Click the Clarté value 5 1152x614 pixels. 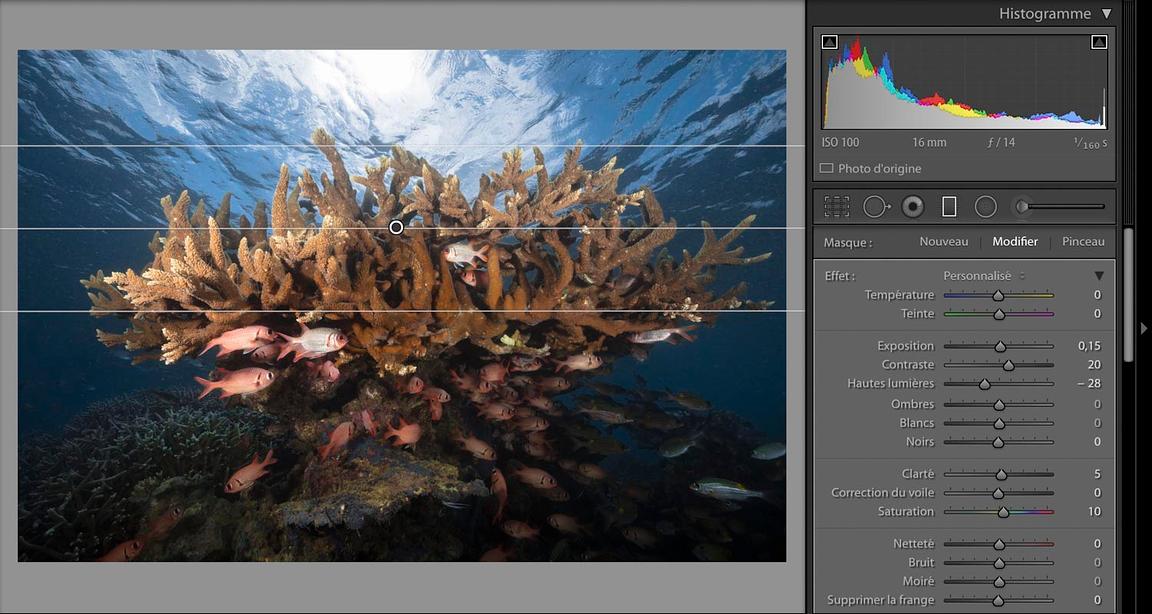(x=1098, y=474)
